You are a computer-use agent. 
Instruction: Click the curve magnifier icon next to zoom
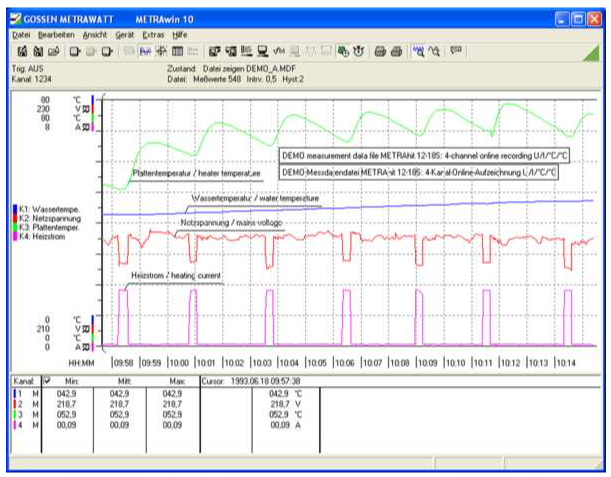click(434, 51)
